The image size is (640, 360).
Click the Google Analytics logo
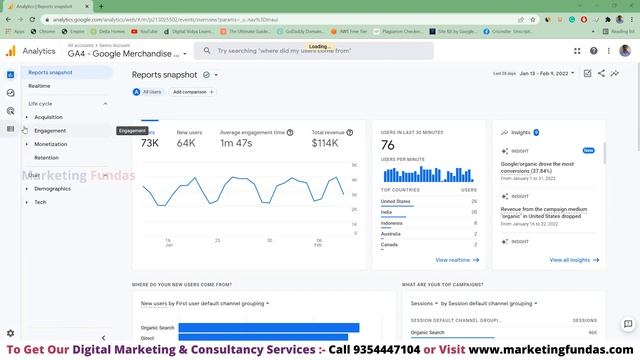click(11, 51)
